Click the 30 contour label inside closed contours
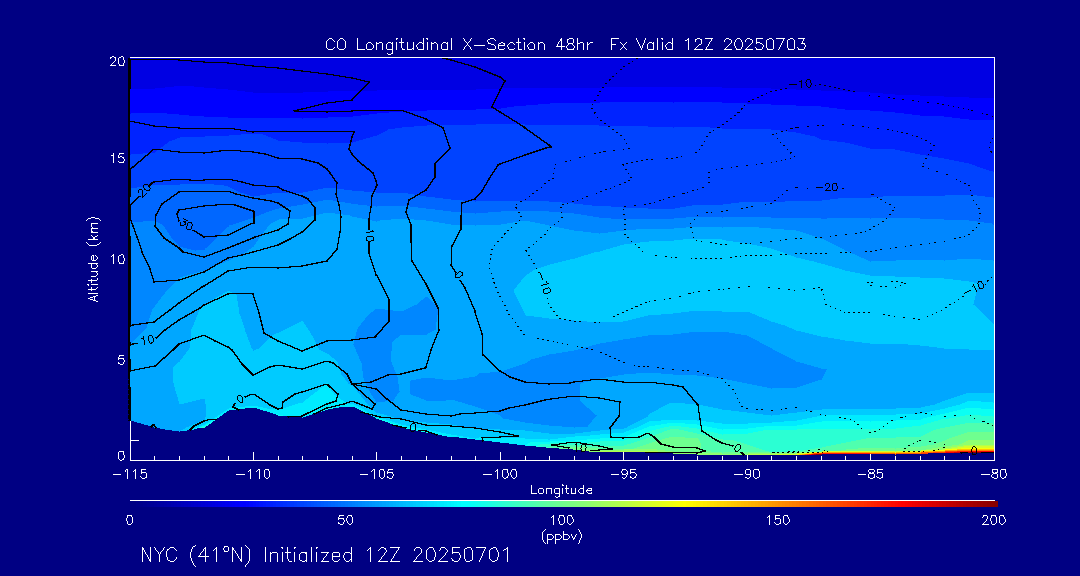The height and width of the screenshot is (576, 1080). (184, 223)
